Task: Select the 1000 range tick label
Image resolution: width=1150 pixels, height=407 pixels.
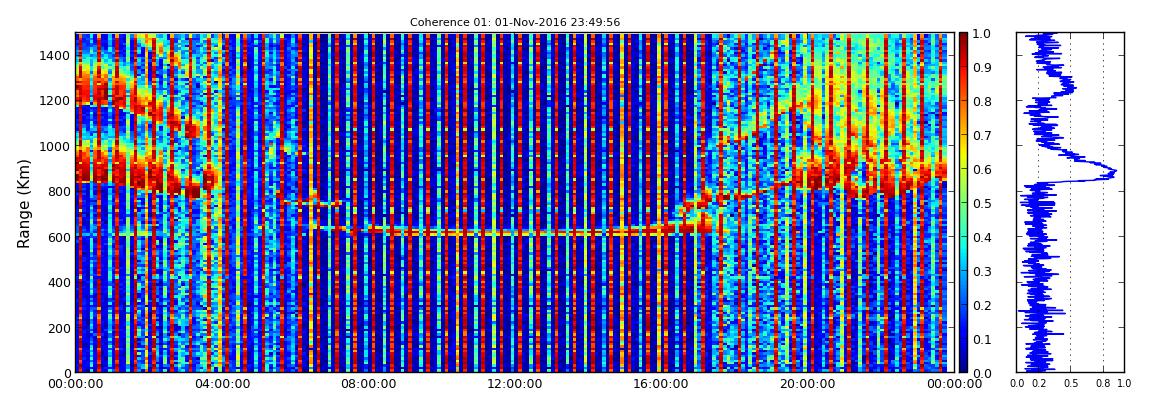Action: coord(54,146)
